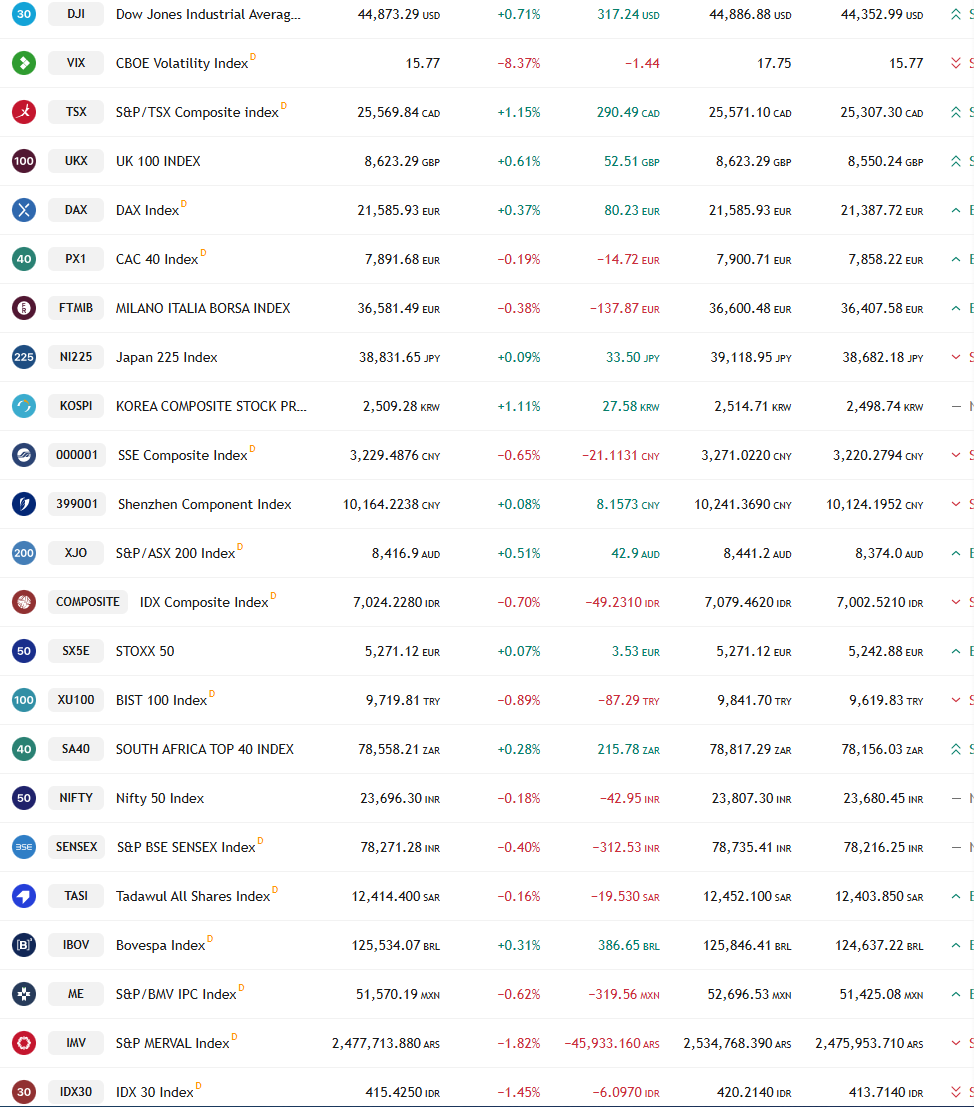Click the TSX change value +1.15%
This screenshot has height=1107, width=974.
coord(519,112)
